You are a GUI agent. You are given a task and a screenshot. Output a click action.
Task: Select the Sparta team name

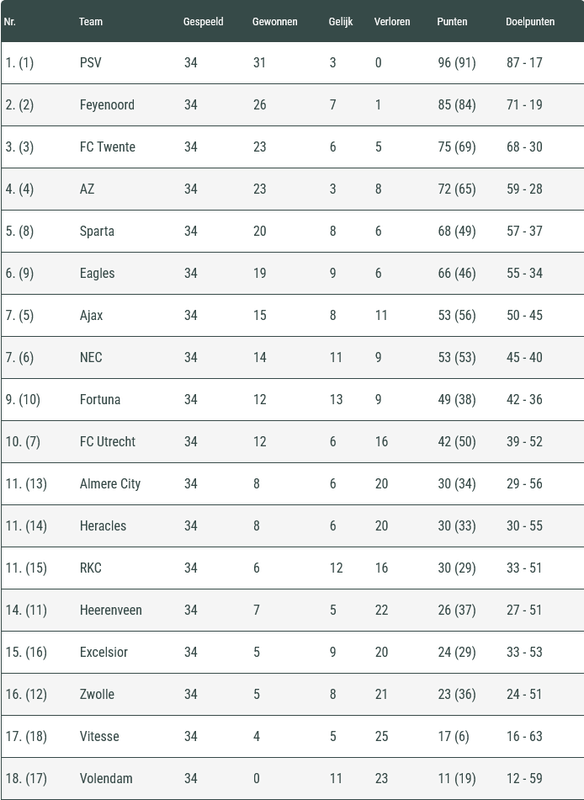pos(97,231)
